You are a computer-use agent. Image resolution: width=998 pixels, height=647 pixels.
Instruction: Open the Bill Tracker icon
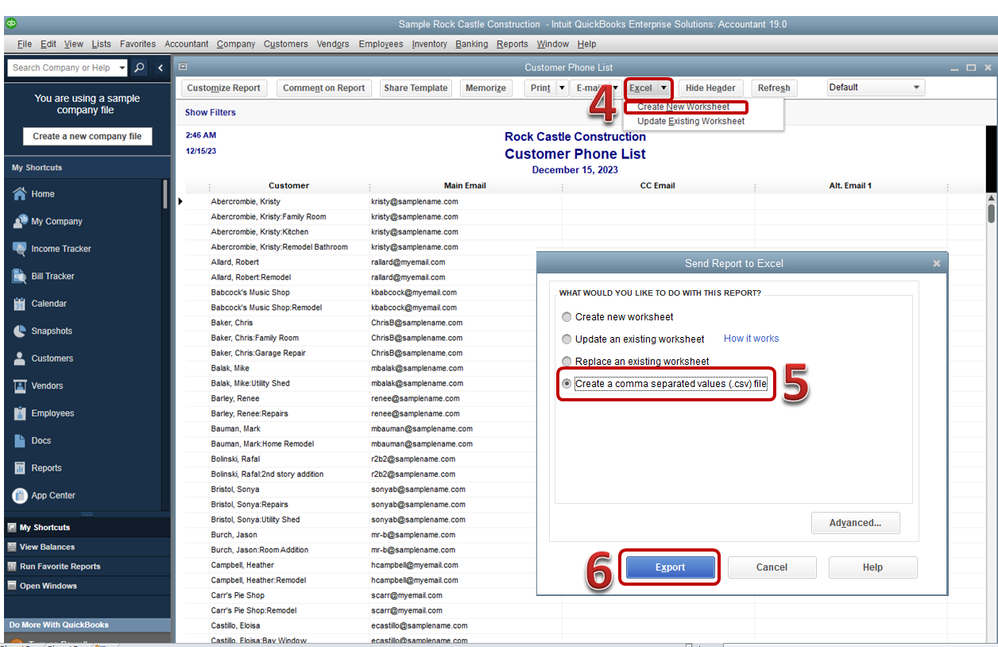(20, 276)
